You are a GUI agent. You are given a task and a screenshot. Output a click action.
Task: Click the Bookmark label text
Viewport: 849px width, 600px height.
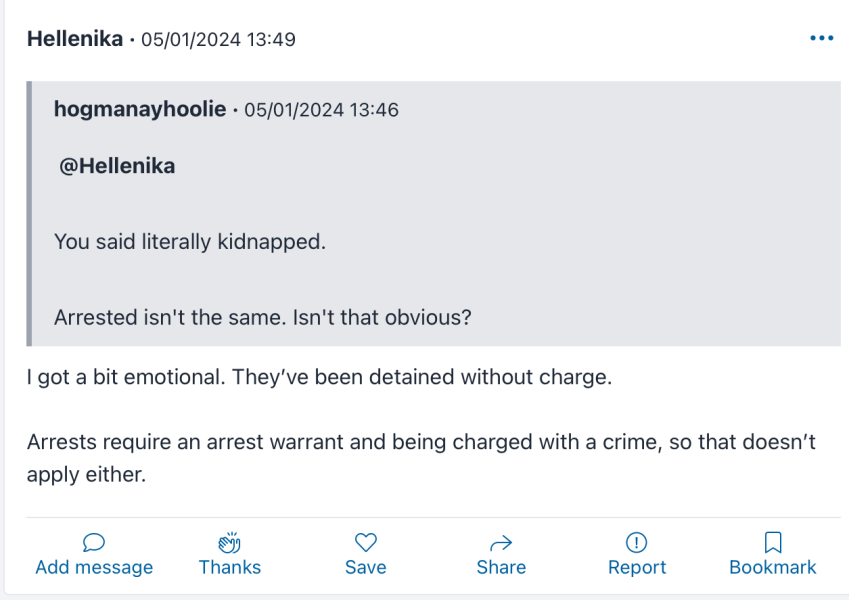(772, 567)
